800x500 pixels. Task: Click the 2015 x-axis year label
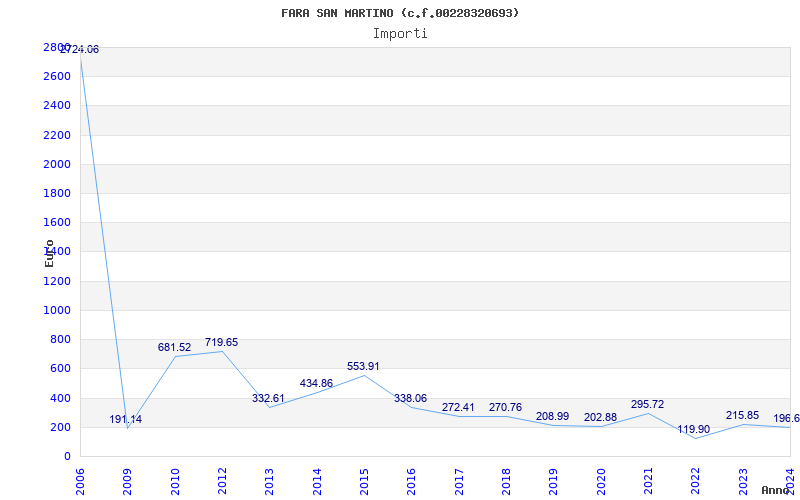(x=364, y=481)
